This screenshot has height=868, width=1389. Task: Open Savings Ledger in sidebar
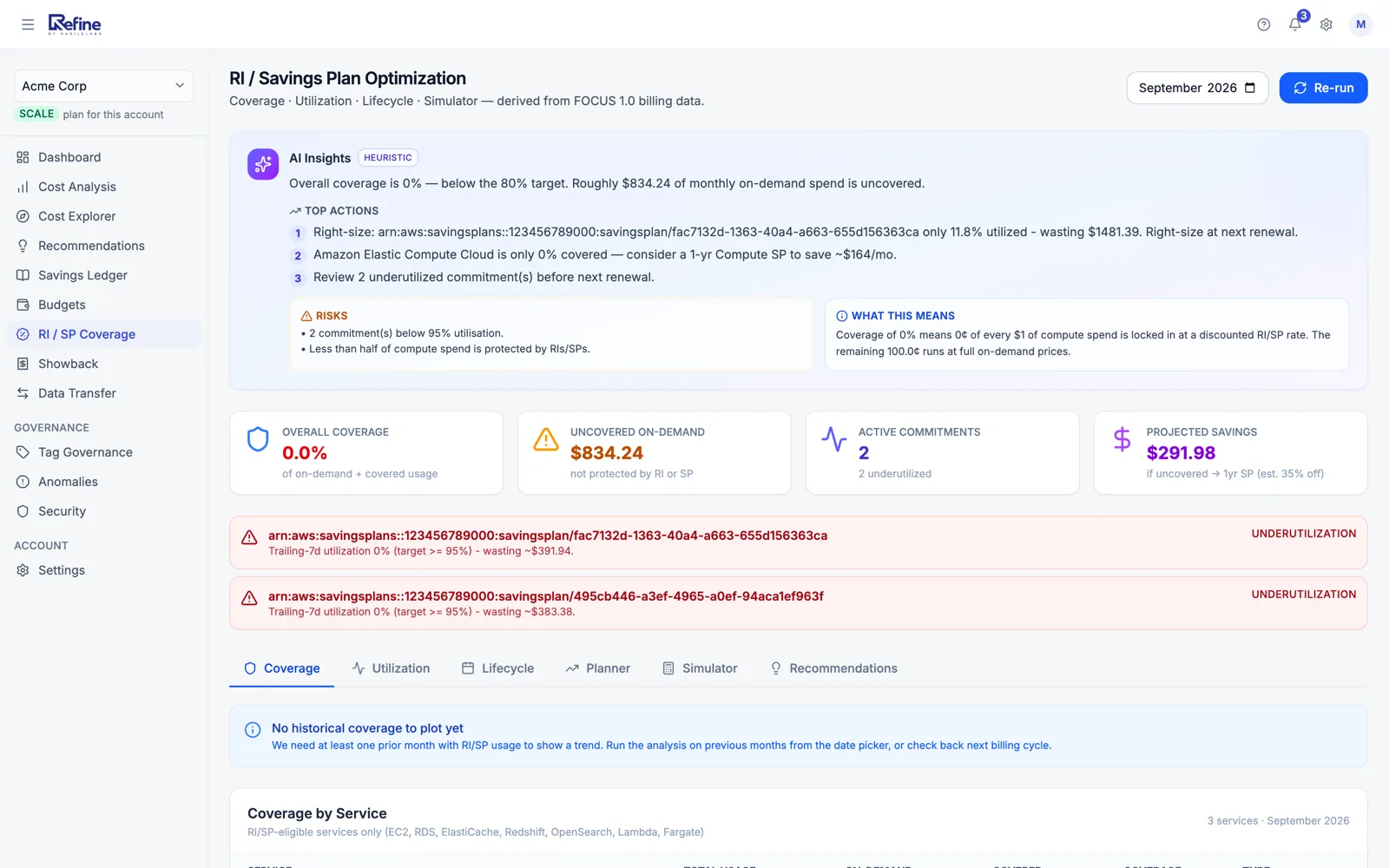click(x=104, y=275)
